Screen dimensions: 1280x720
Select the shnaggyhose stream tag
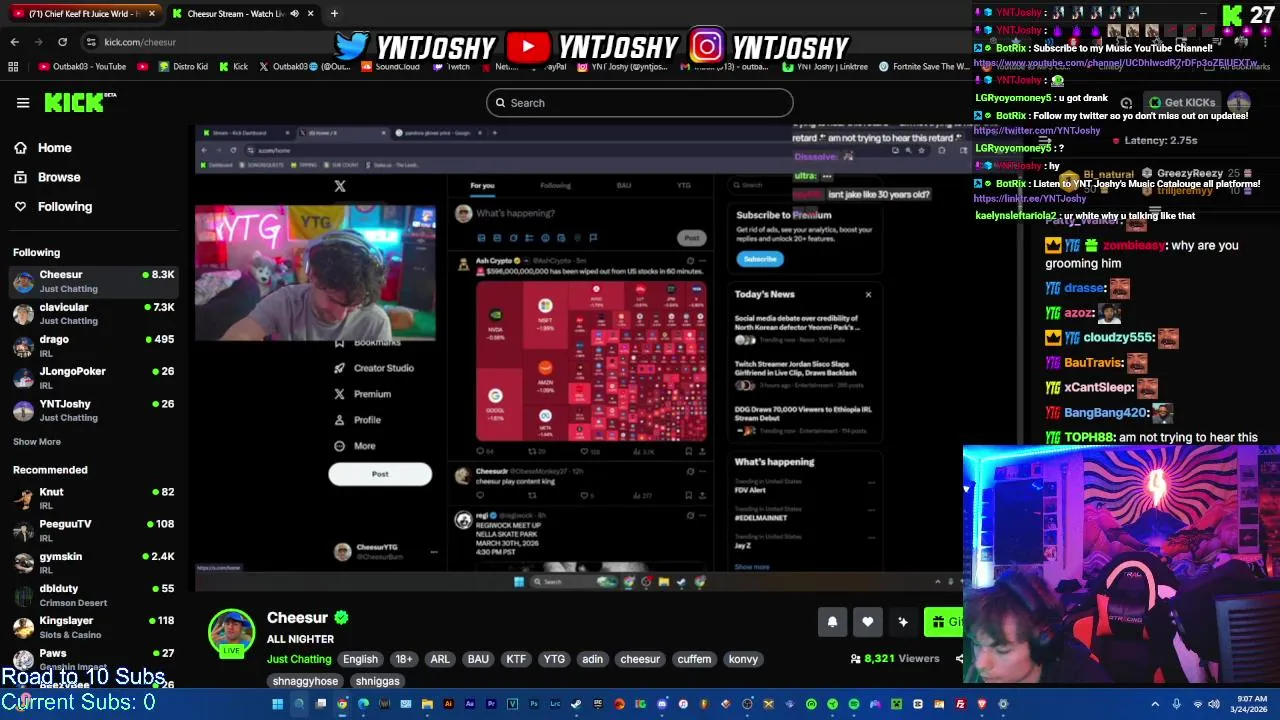[x=305, y=681]
